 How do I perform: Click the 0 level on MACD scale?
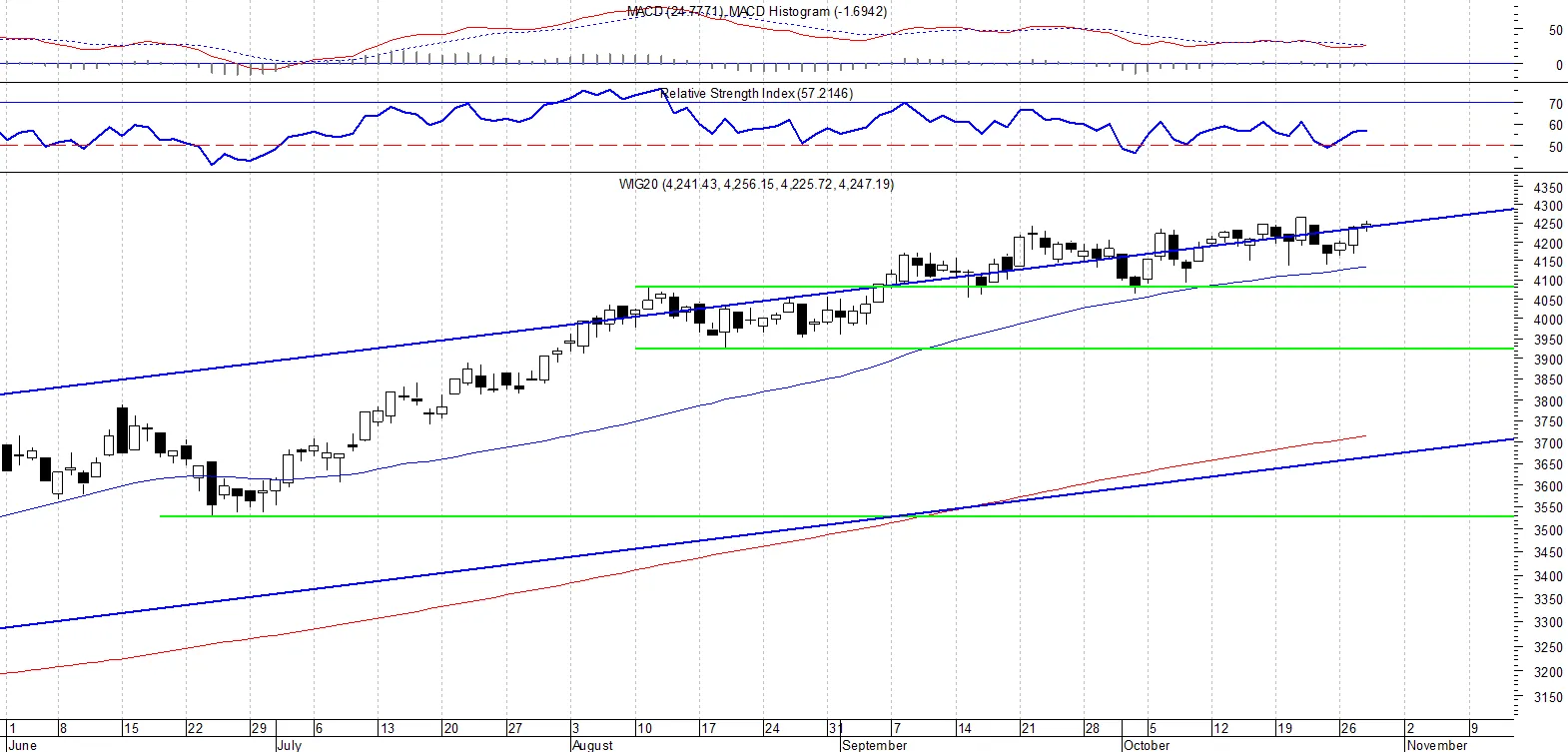pos(1559,66)
